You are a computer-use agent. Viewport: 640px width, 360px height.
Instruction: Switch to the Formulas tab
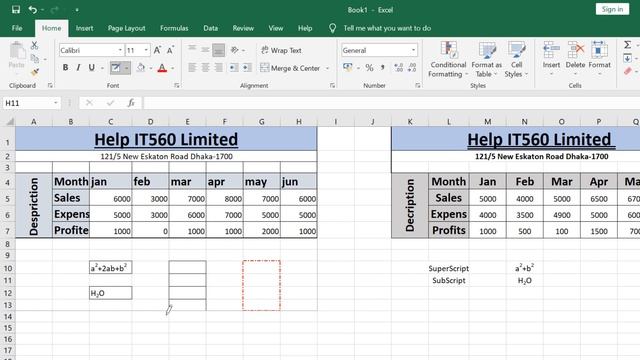174,28
